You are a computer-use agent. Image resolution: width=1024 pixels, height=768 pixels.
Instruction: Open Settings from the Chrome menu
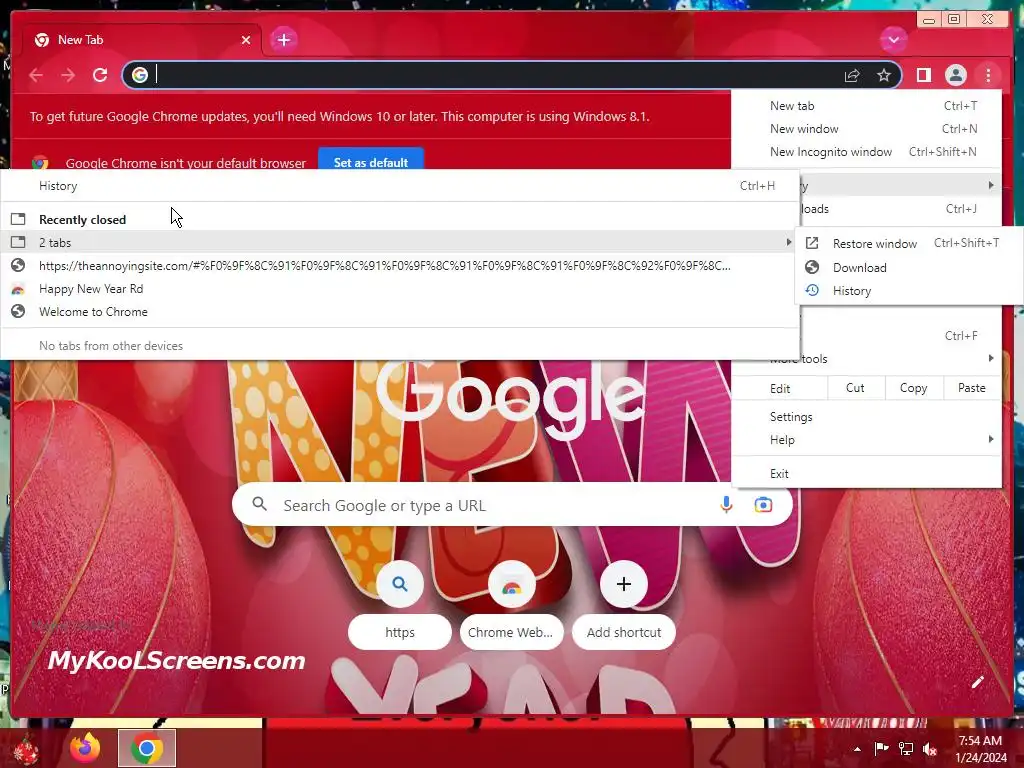866,417
